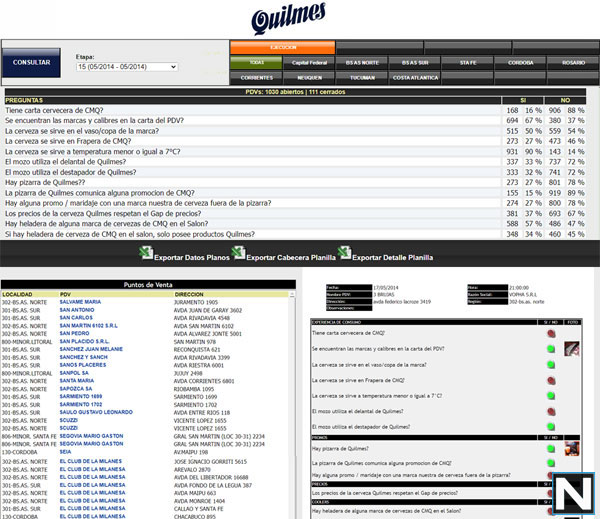600x519 pixels.
Task: Open the Etapa dropdown showing 15 (05/2014)
Action: [127, 67]
